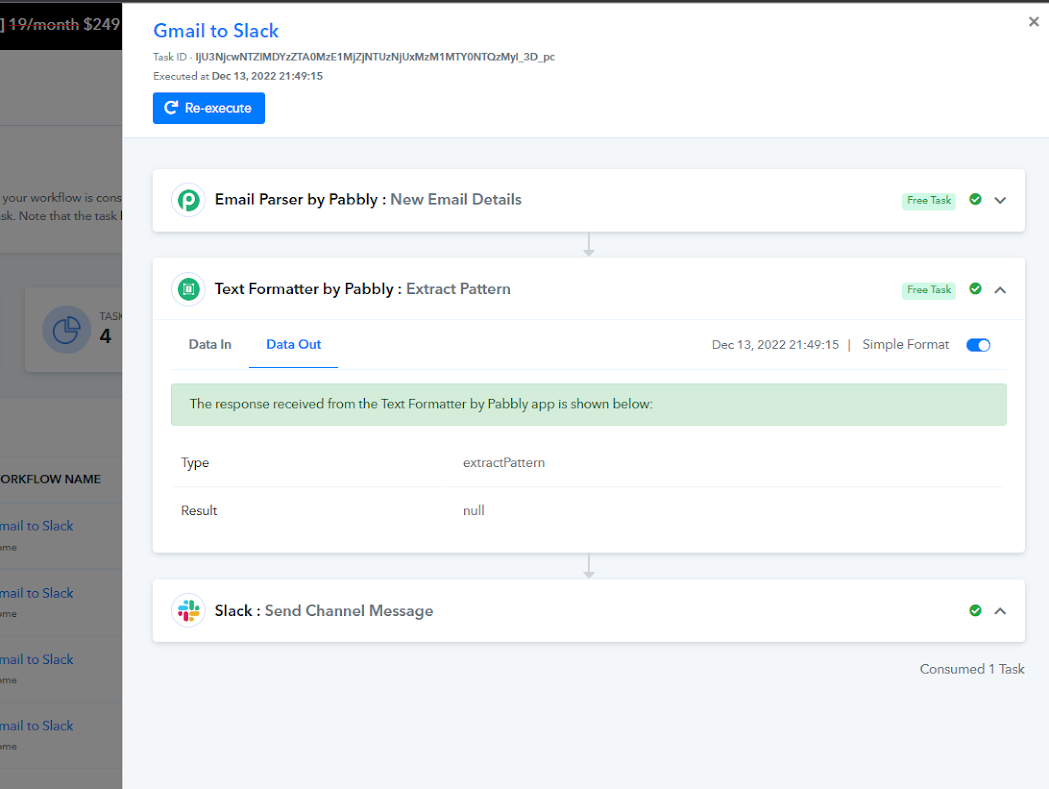
Task: Click the Re-execute button
Action: 209,108
